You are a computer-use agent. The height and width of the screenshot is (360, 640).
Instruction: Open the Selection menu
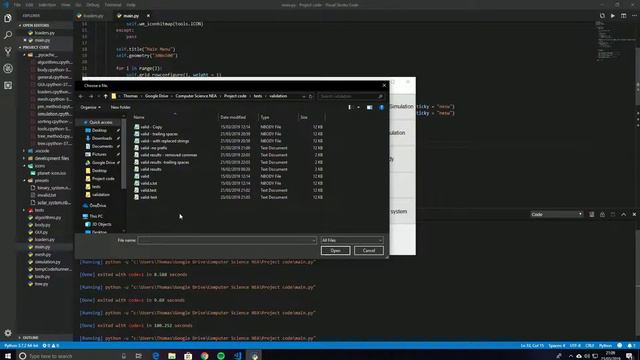(47, 5)
